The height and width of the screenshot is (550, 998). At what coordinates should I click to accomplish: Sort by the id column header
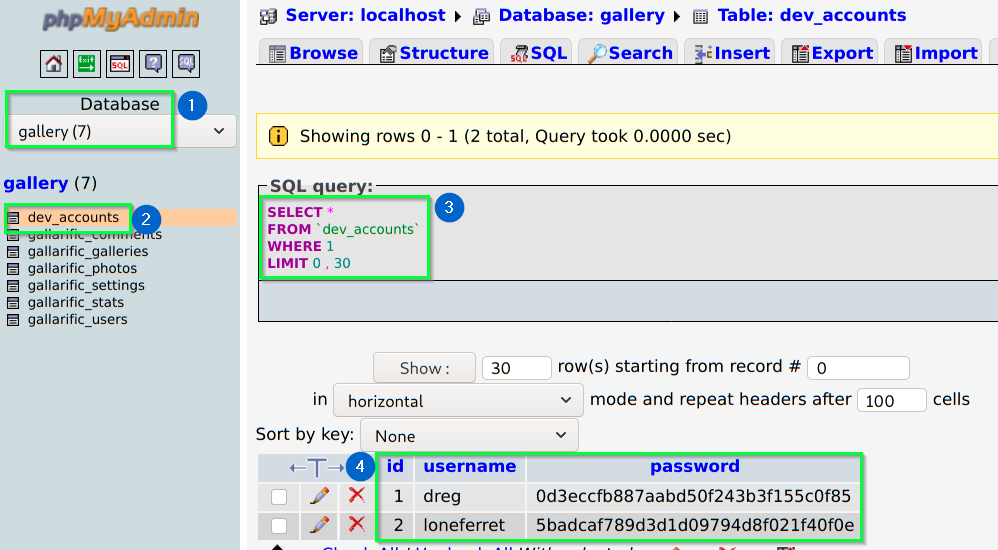(395, 467)
